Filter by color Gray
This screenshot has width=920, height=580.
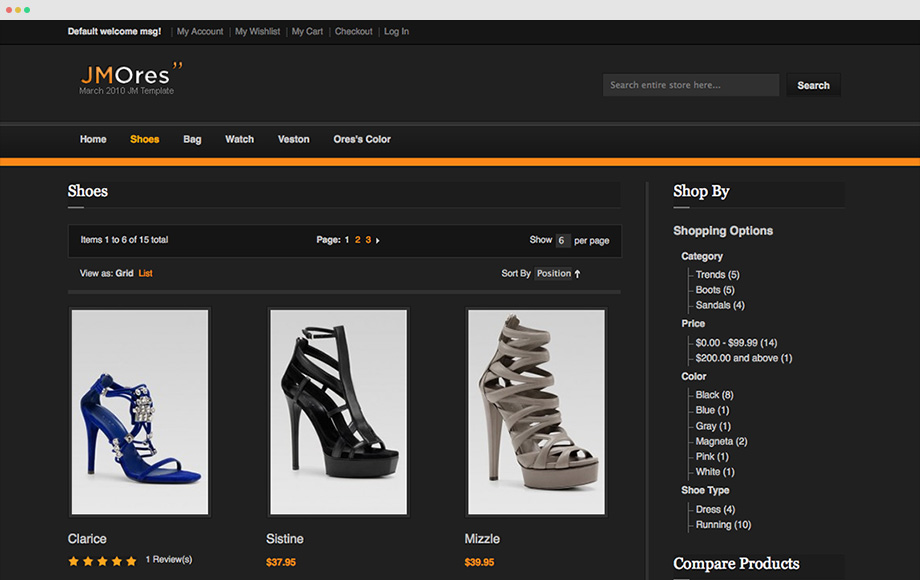coord(713,426)
